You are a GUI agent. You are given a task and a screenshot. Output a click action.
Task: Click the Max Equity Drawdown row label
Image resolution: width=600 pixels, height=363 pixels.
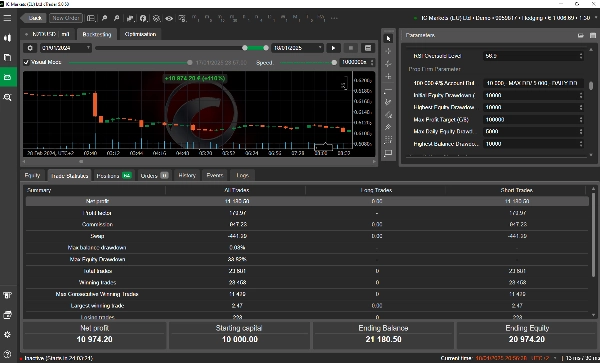(x=97, y=259)
